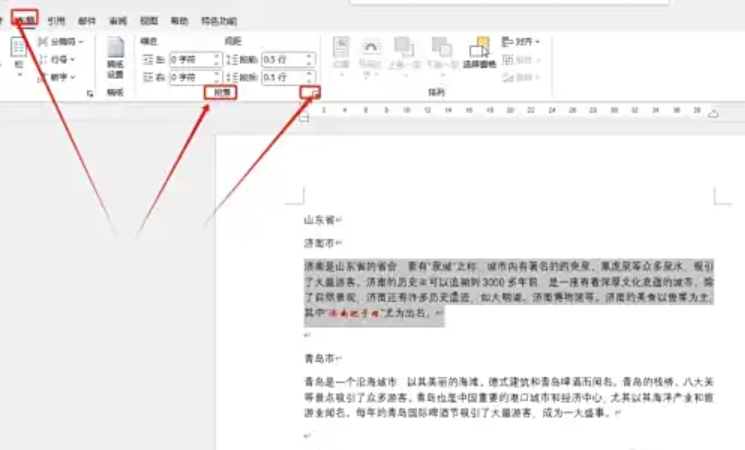Open the 组合 group dropdown

521,60
